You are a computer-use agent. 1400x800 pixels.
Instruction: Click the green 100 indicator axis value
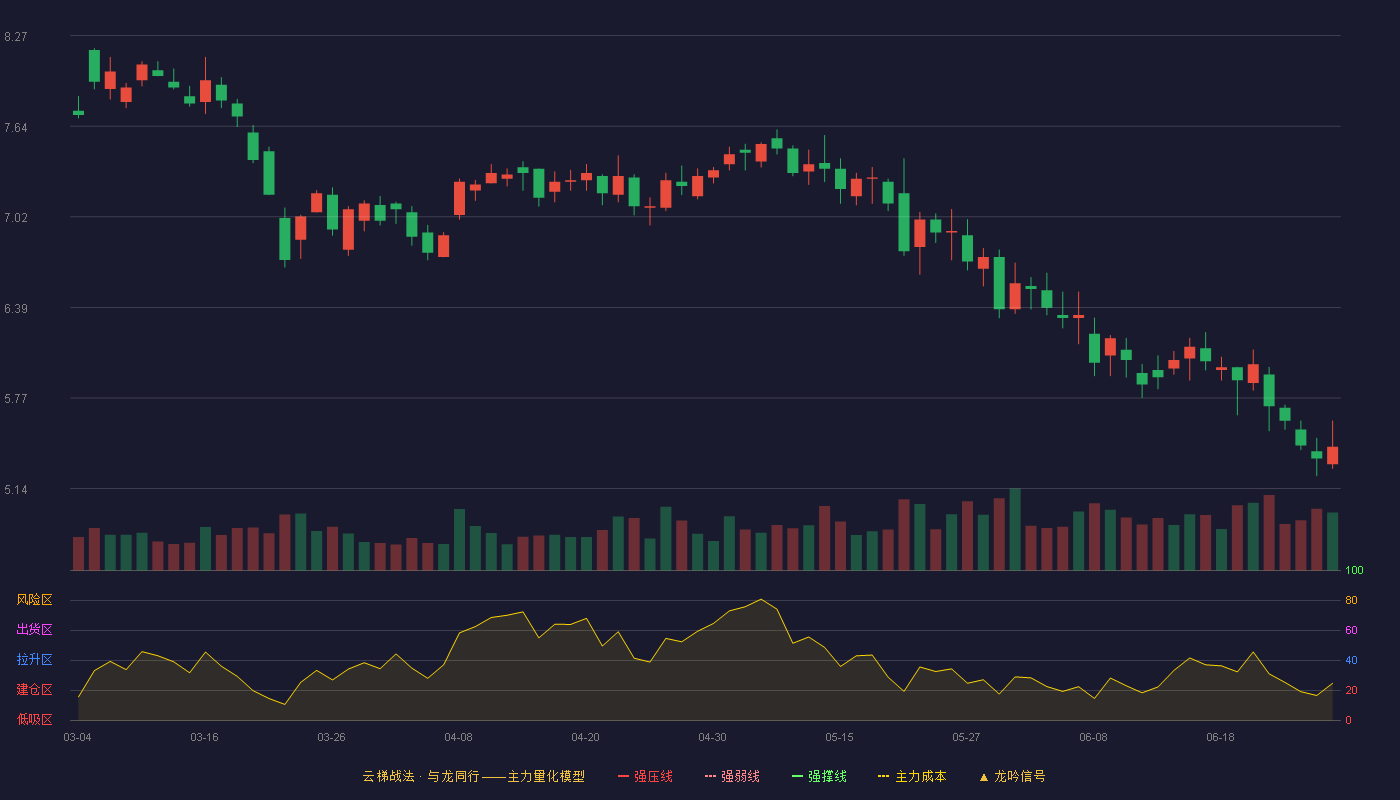coord(1354,570)
